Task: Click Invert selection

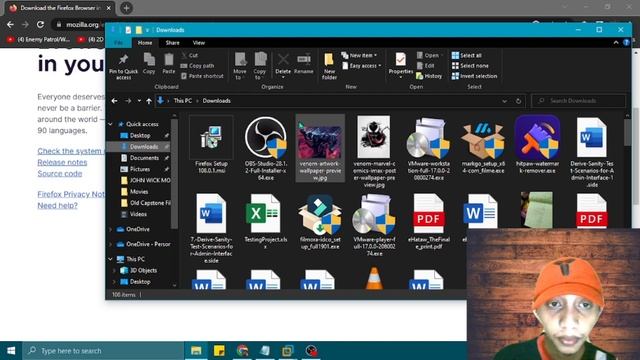Action: pos(474,76)
